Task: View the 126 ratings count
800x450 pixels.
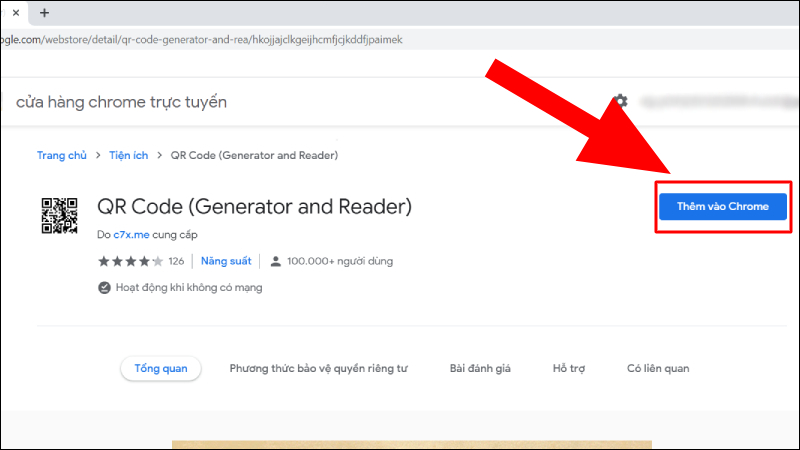Action: tap(176, 261)
